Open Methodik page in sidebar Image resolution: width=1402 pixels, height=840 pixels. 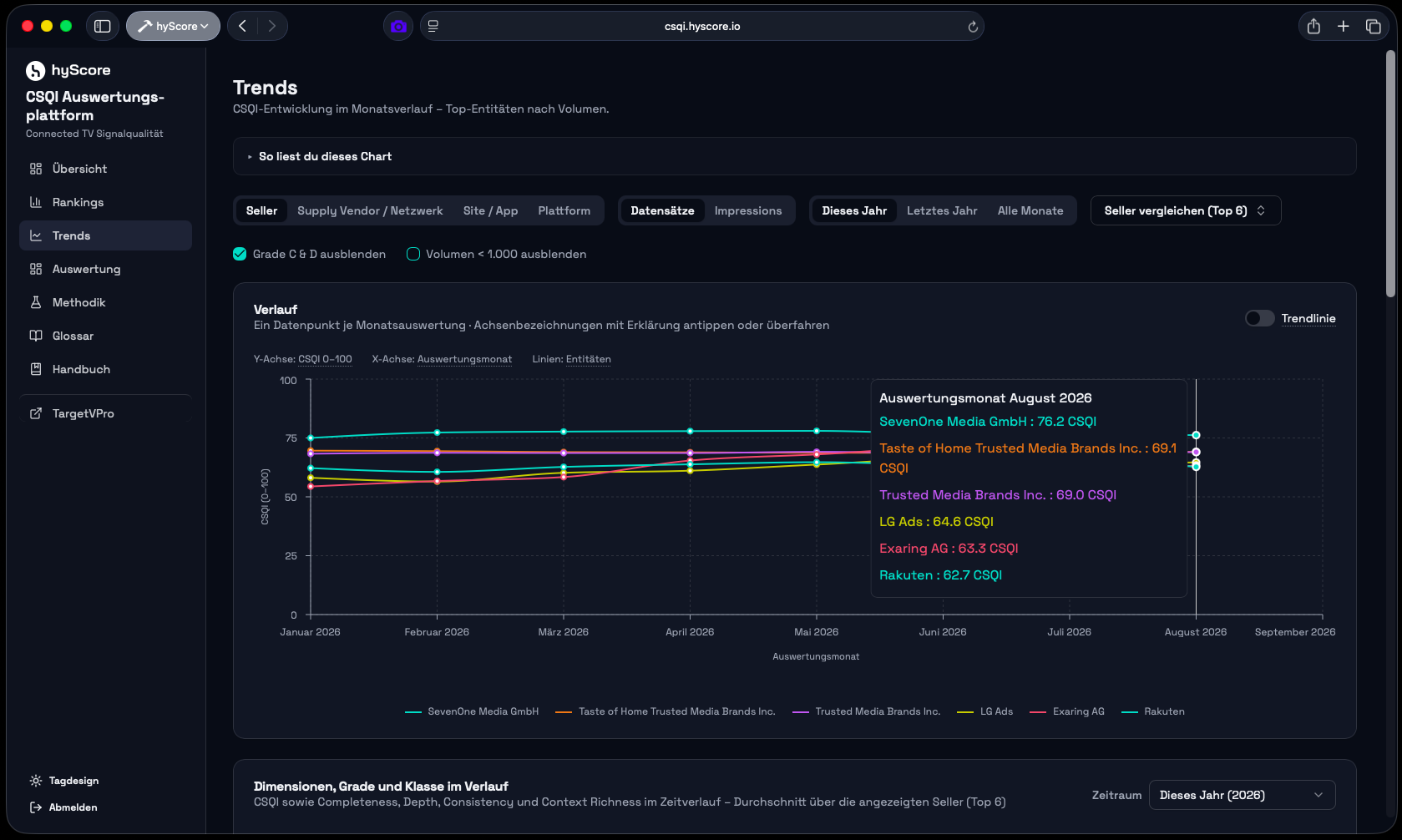[x=105, y=302]
